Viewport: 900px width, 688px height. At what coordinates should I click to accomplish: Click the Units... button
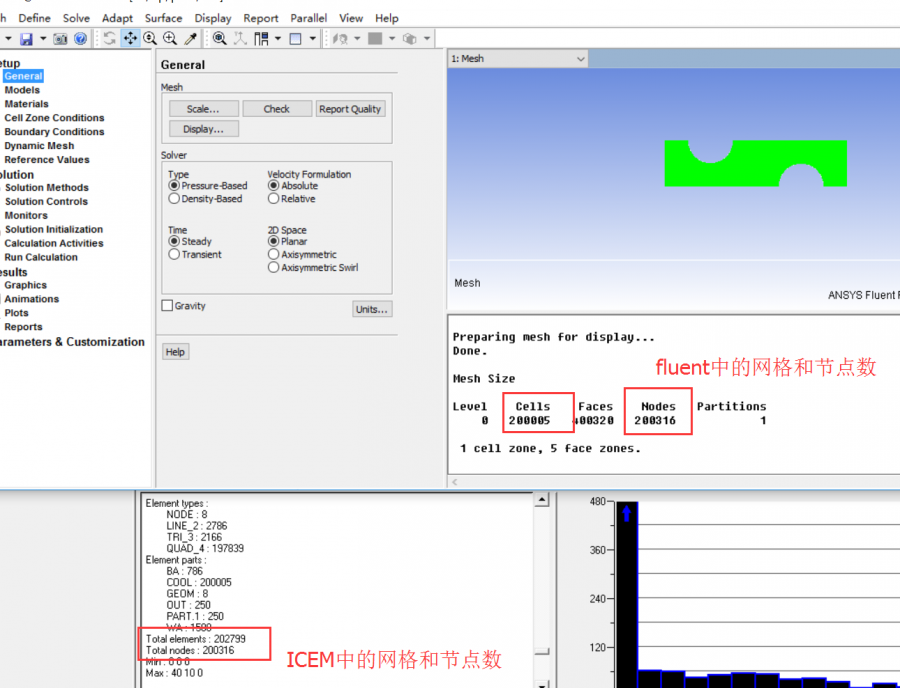coord(372,309)
